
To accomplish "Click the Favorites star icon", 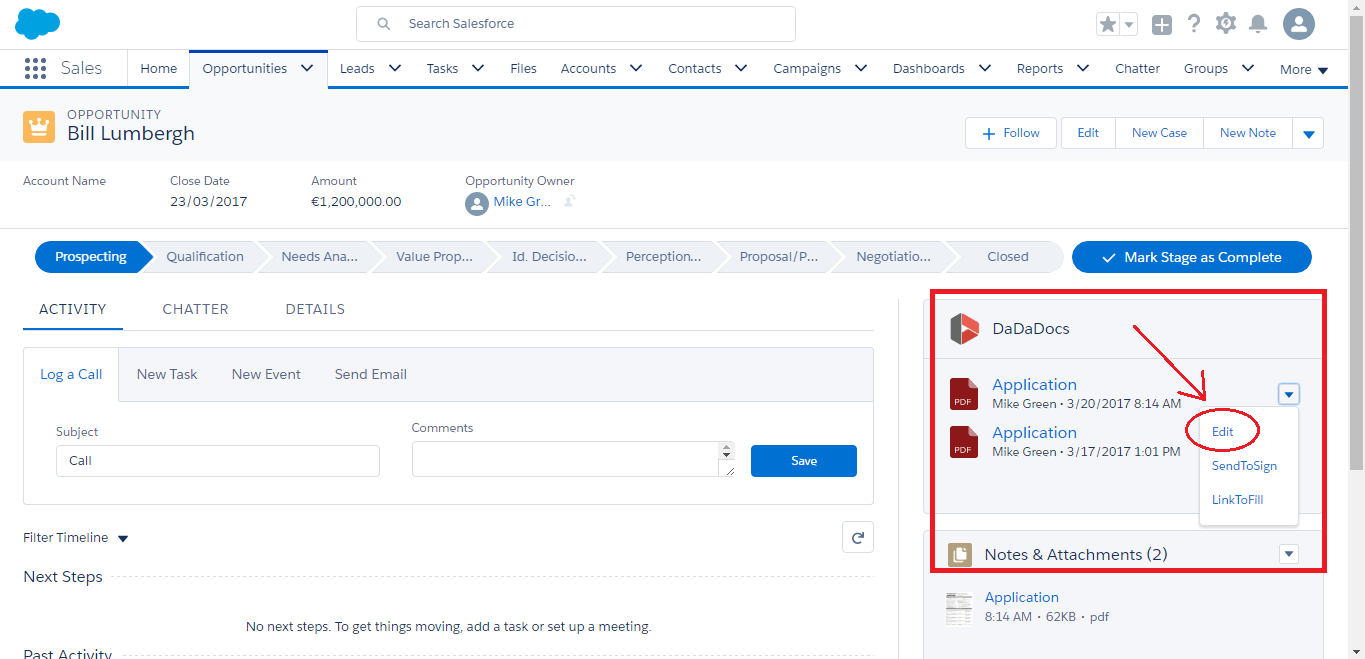I will click(x=1108, y=24).
